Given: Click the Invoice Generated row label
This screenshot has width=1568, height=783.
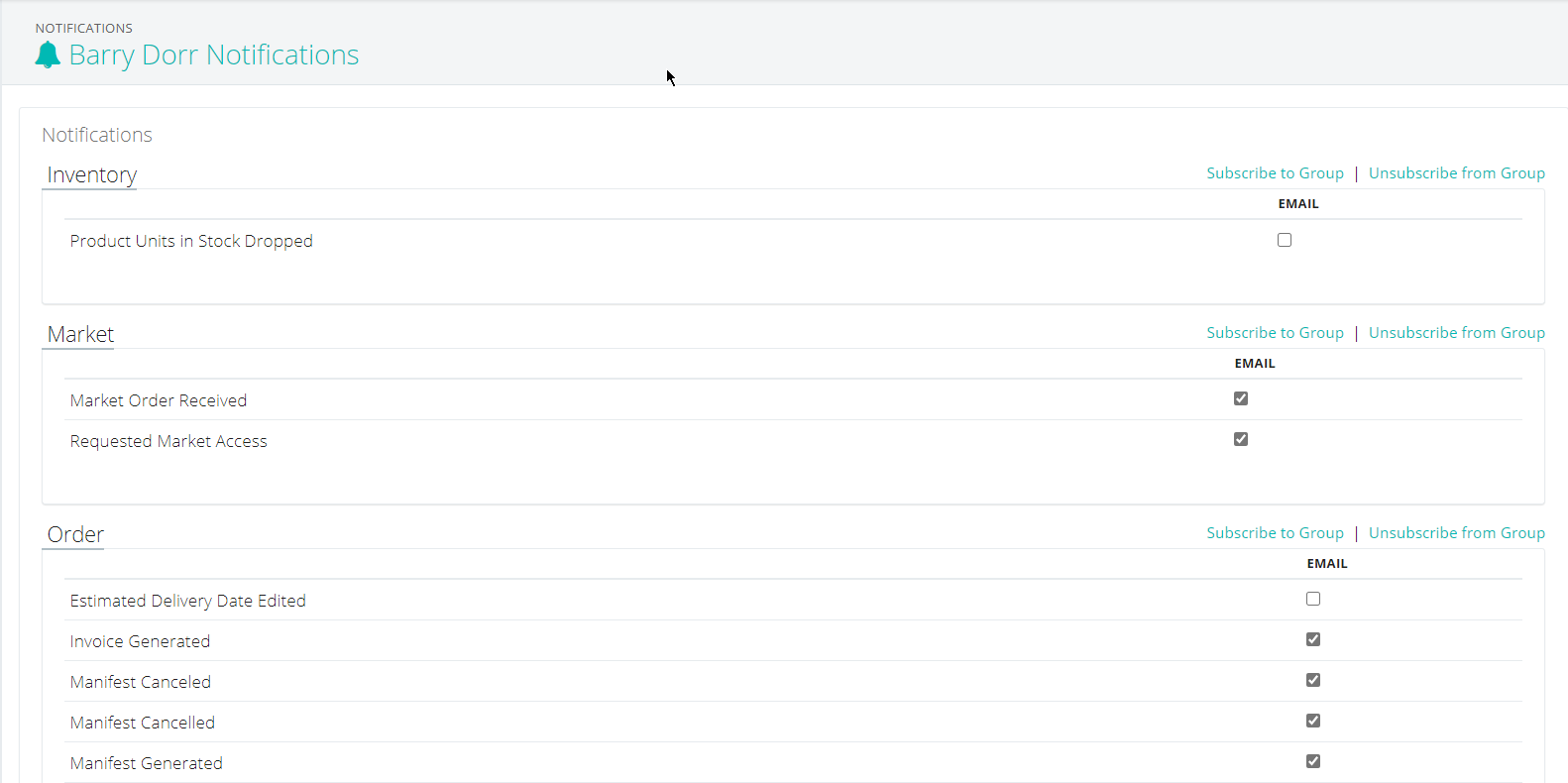Looking at the screenshot, I should [140, 641].
